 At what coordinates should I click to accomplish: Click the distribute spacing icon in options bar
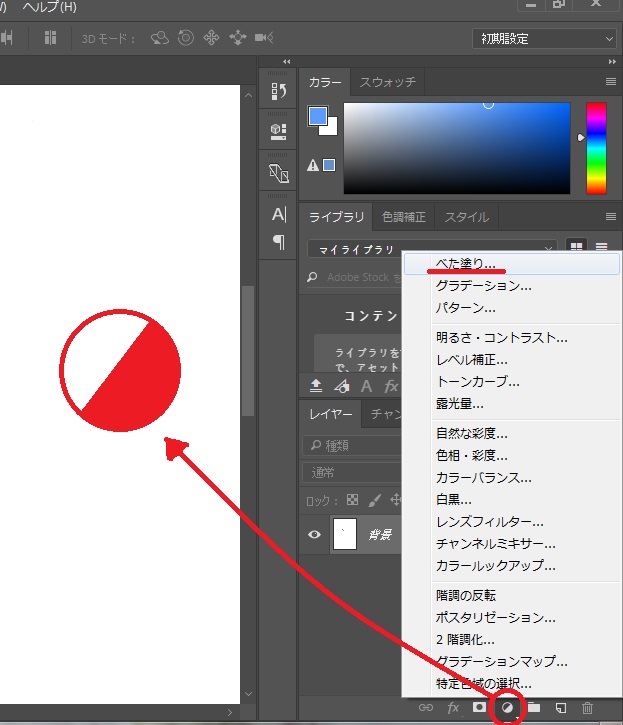coord(50,38)
